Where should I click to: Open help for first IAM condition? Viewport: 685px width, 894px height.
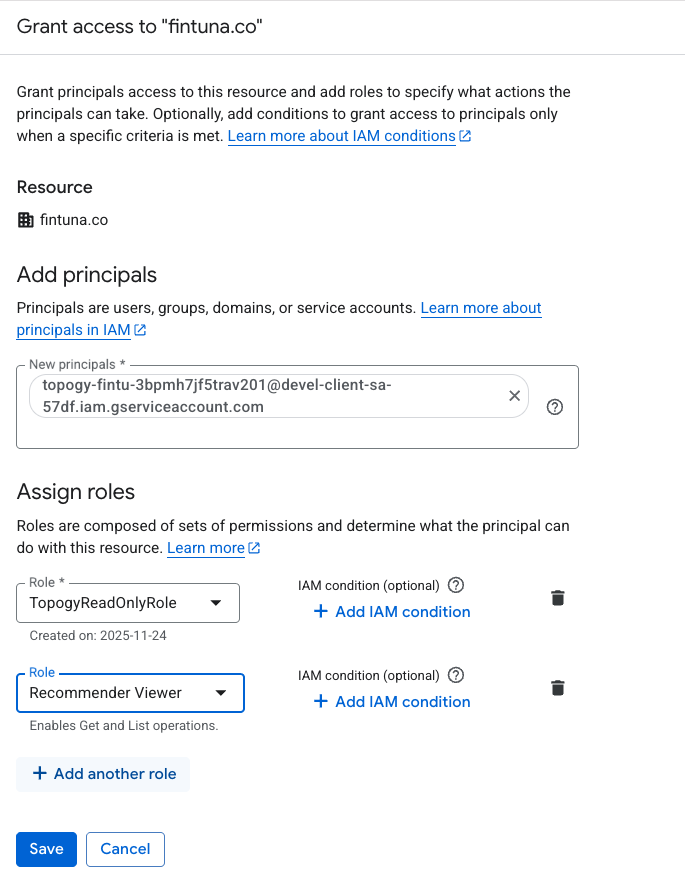(x=456, y=585)
